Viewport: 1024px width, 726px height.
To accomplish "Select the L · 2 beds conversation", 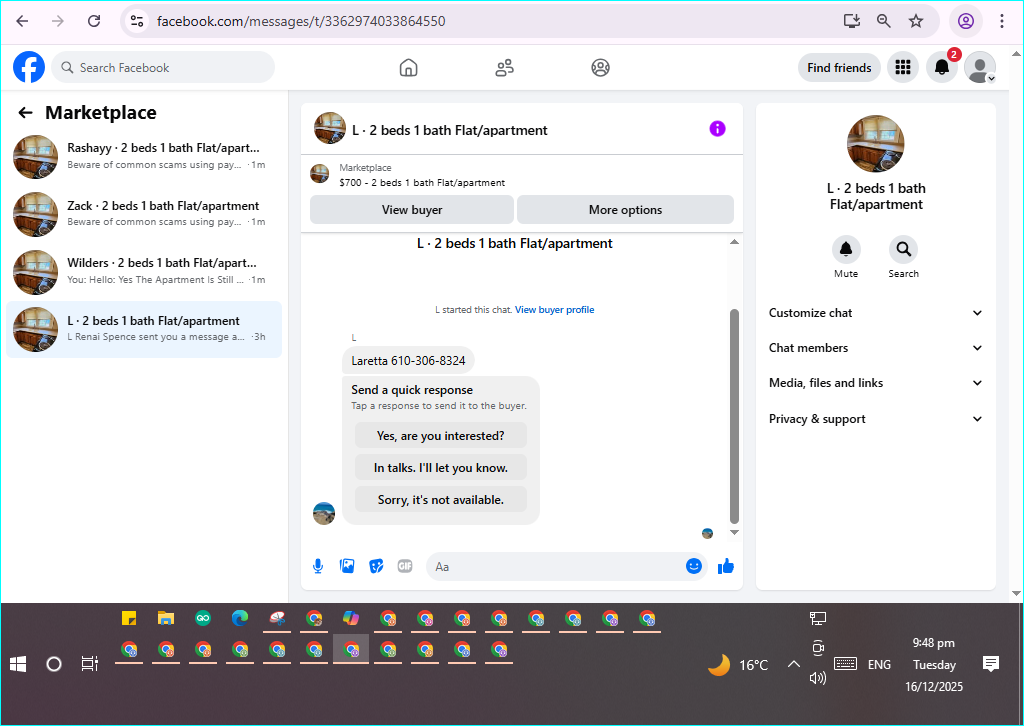I will 144,329.
